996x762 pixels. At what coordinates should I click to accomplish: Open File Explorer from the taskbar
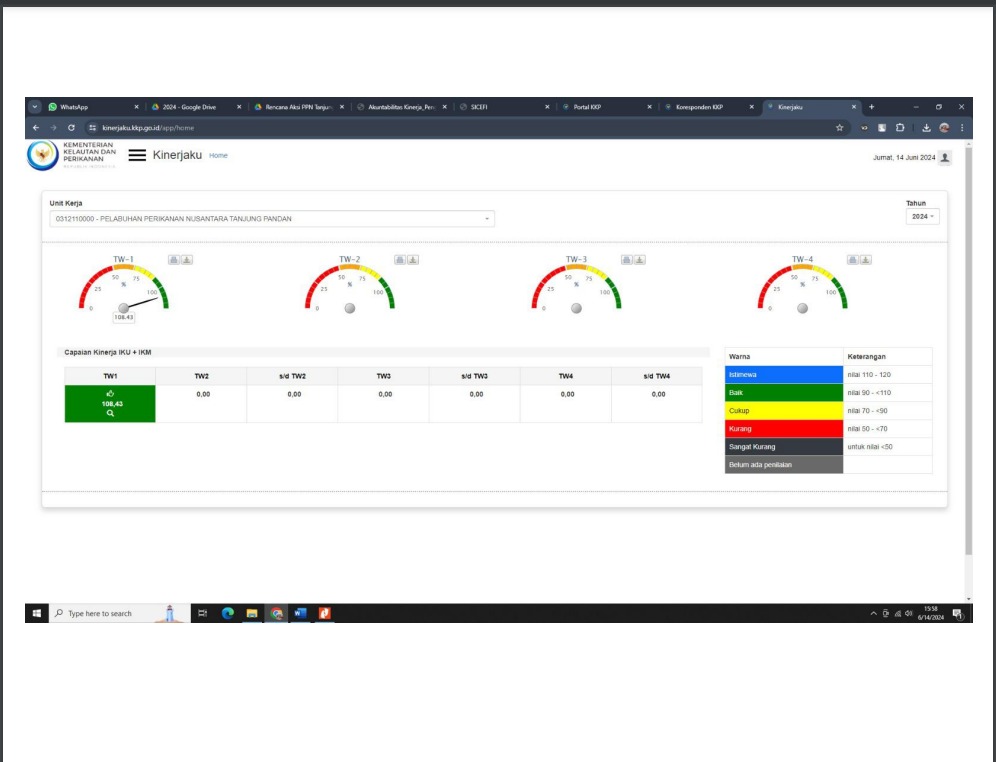point(252,613)
